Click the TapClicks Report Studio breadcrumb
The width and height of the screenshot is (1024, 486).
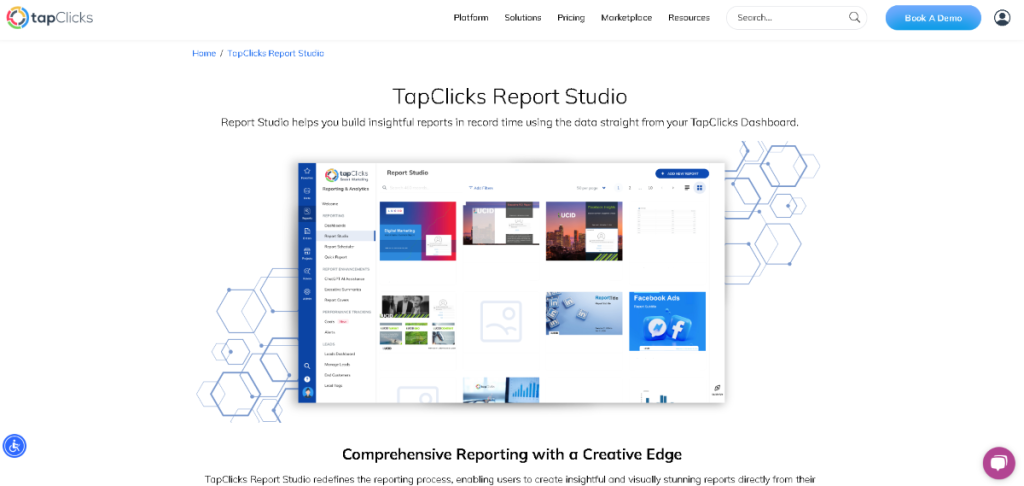coord(275,53)
